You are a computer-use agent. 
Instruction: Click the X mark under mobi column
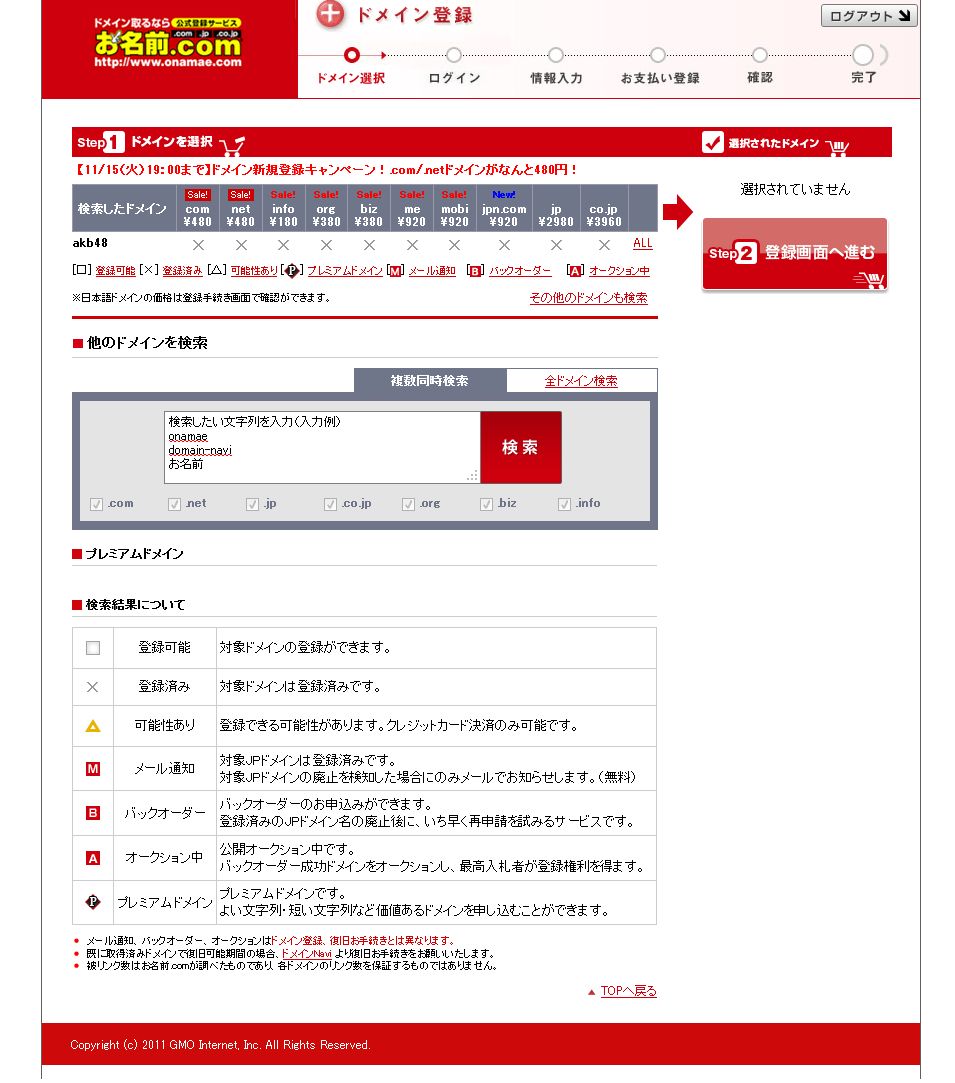coord(454,245)
